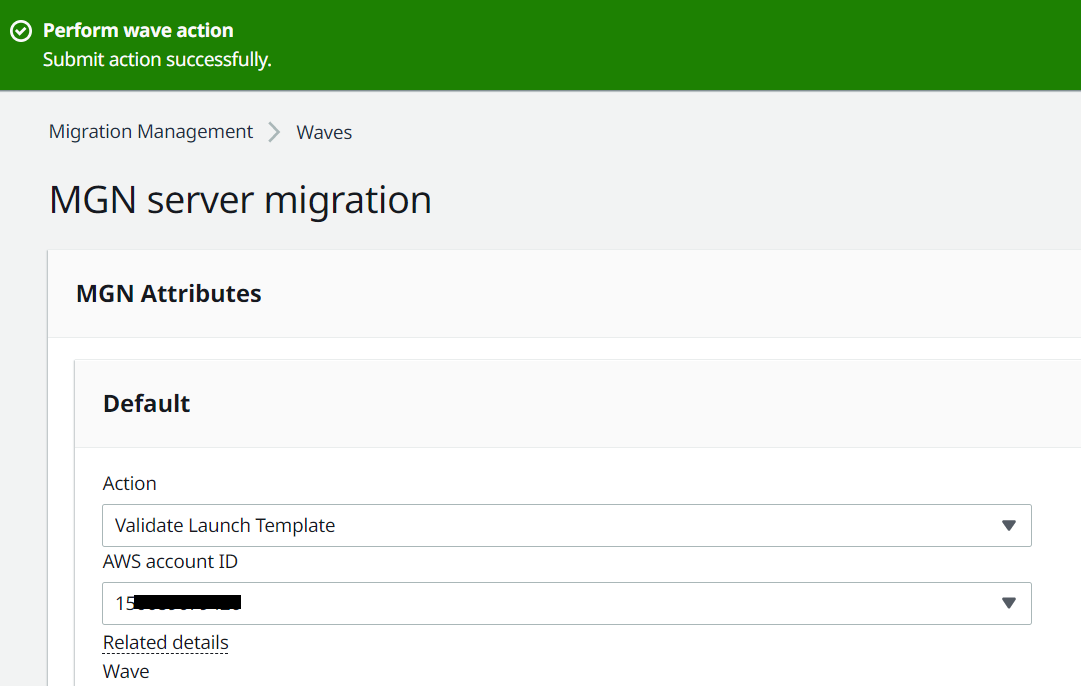Click the success checkmark icon in banner
The width and height of the screenshot is (1081, 686).
click(x=21, y=31)
